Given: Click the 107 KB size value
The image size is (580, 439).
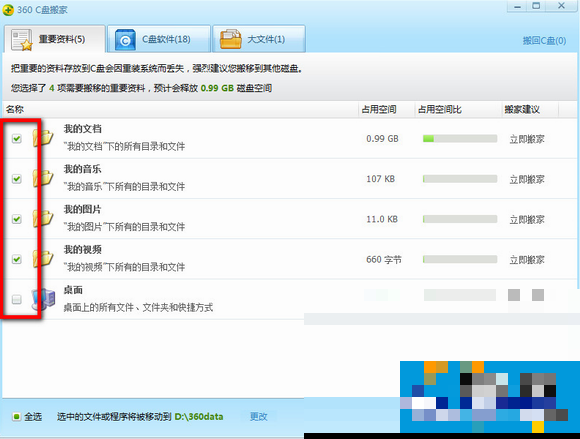Looking at the screenshot, I should pos(380,179).
